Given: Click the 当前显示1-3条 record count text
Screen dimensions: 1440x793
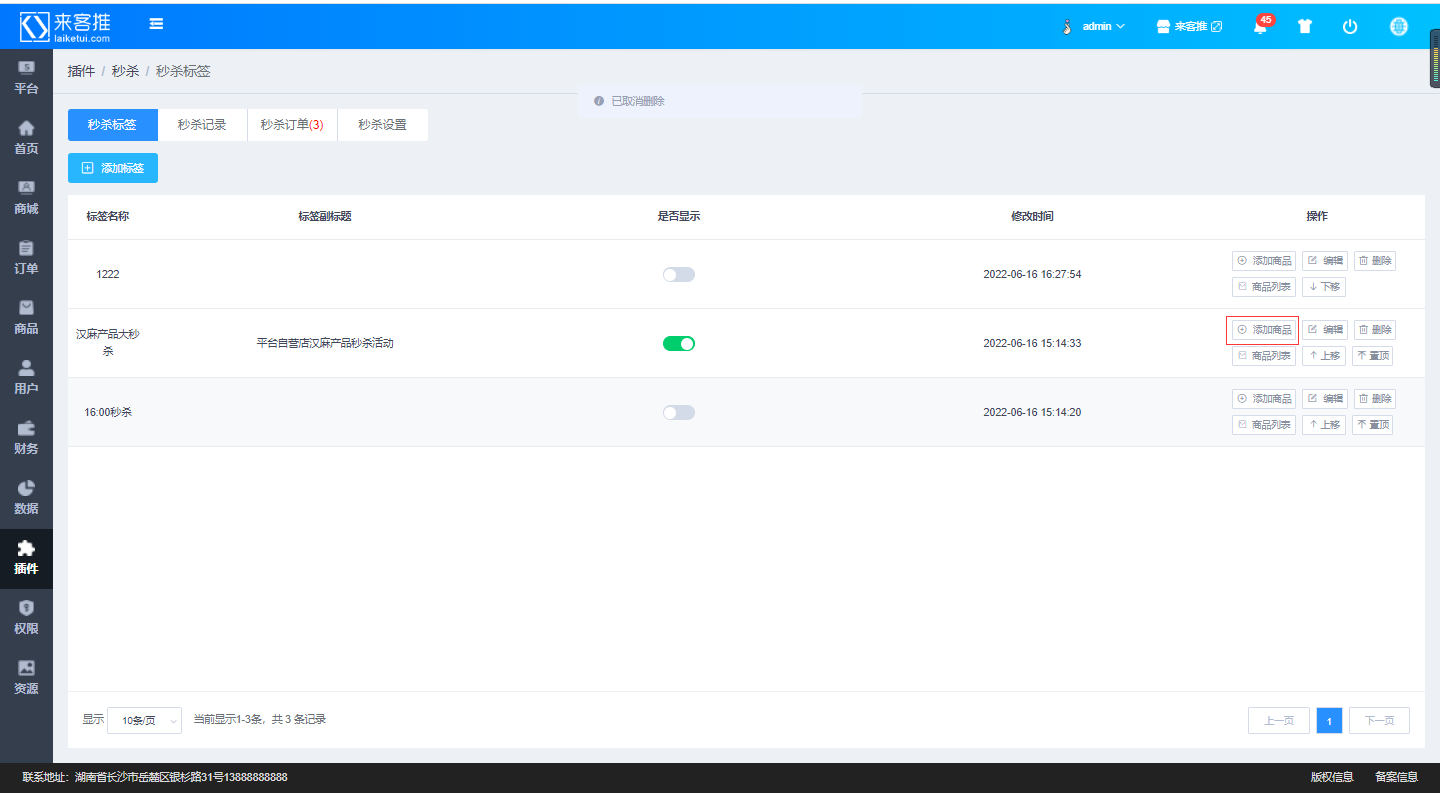Looking at the screenshot, I should tap(259, 719).
